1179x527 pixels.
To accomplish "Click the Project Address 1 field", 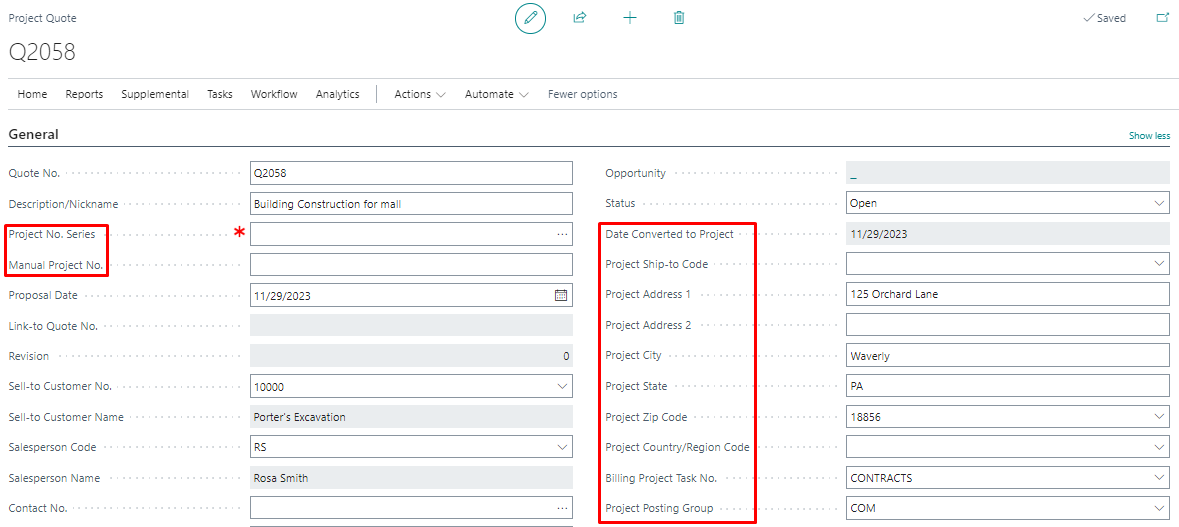I will click(1007, 295).
